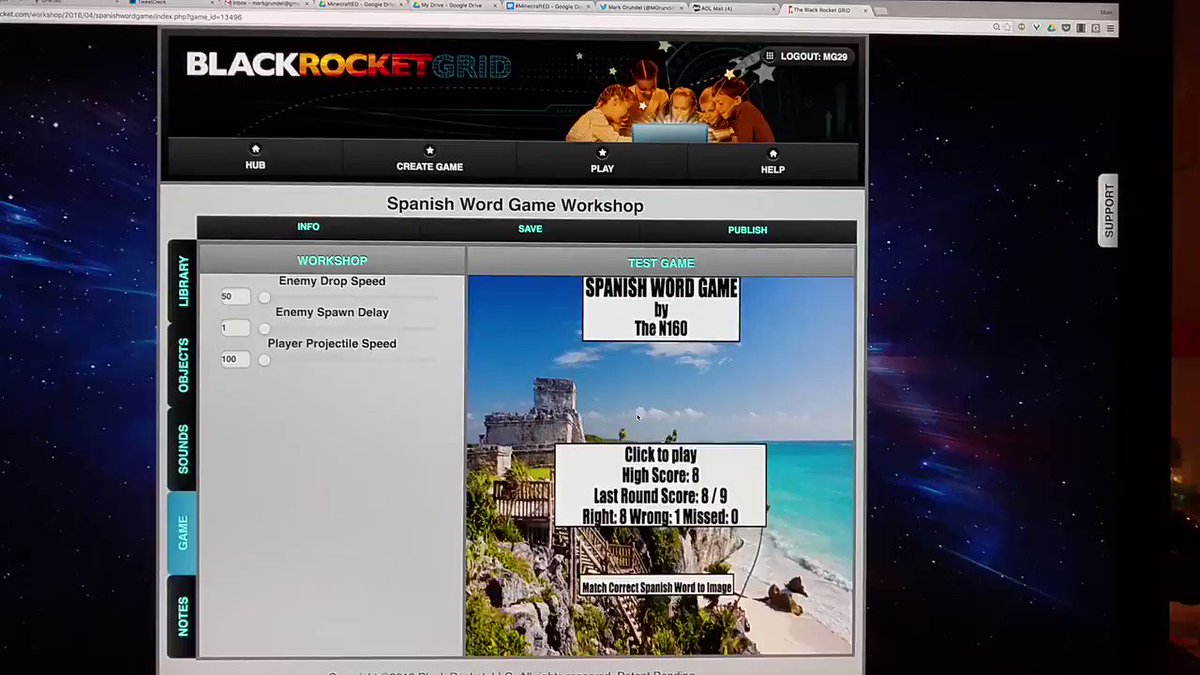Switch to the LIBRARY side tab
Image resolution: width=1200 pixels, height=675 pixels.
(x=182, y=281)
